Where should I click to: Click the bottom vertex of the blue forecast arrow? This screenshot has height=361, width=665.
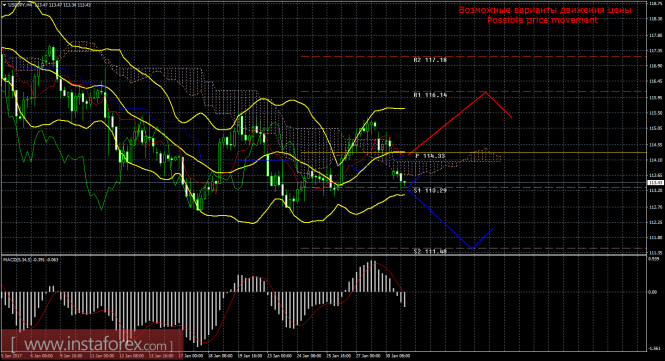coord(472,248)
